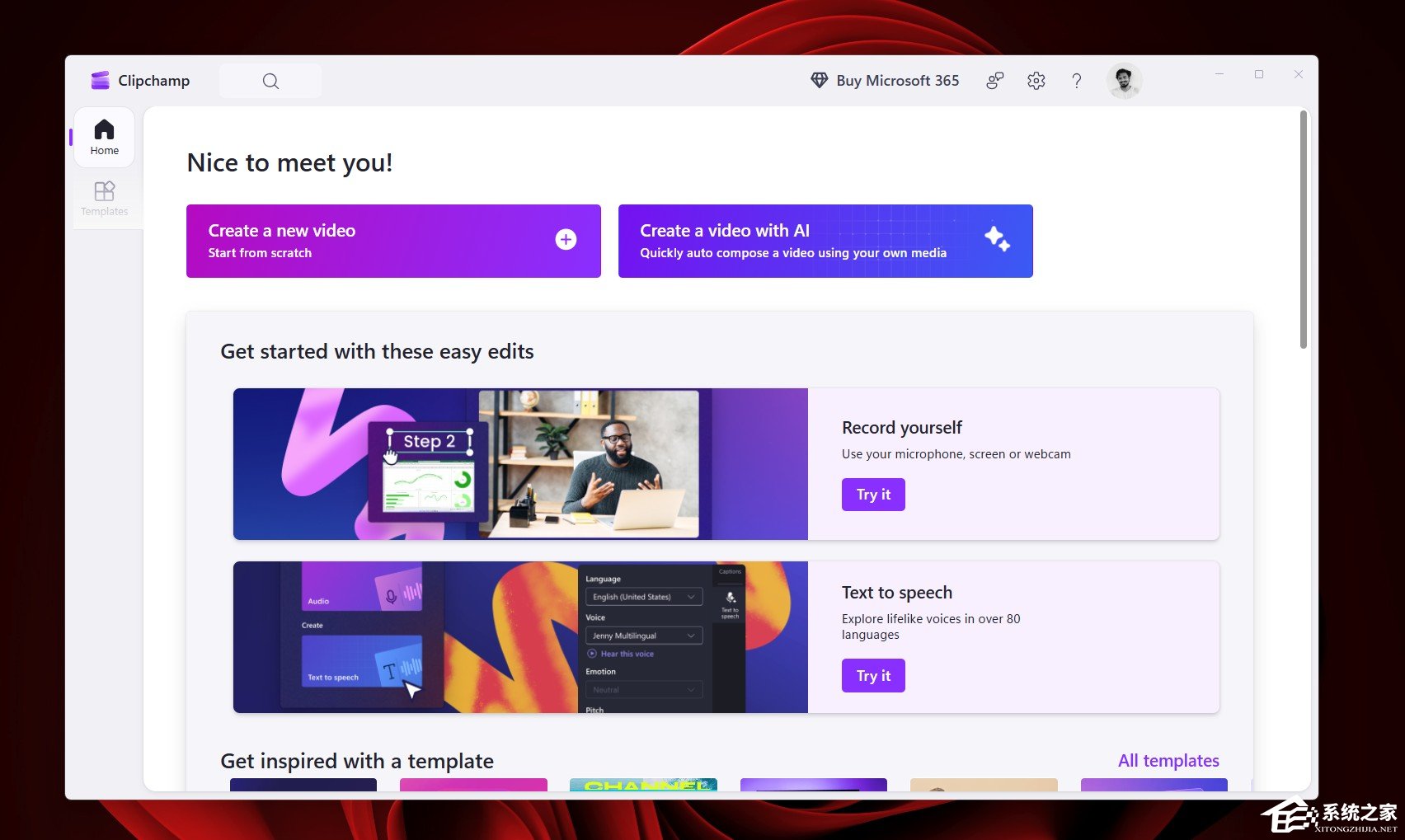Go to Home in sidebar
This screenshot has height=840, width=1405.
click(x=105, y=138)
